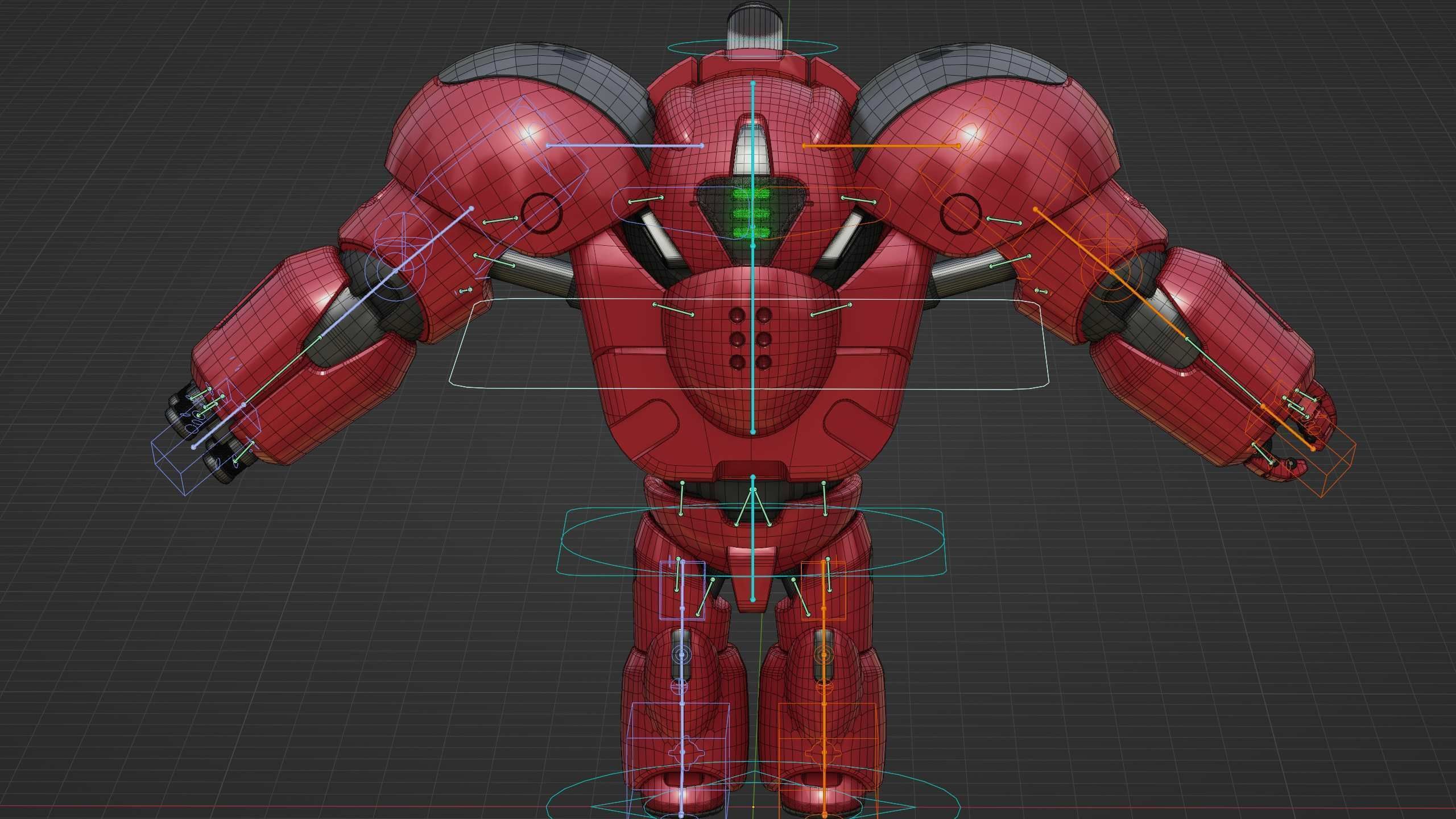Select the lavender foot box control
The height and width of the screenshot is (819, 1456).
(x=677, y=760)
